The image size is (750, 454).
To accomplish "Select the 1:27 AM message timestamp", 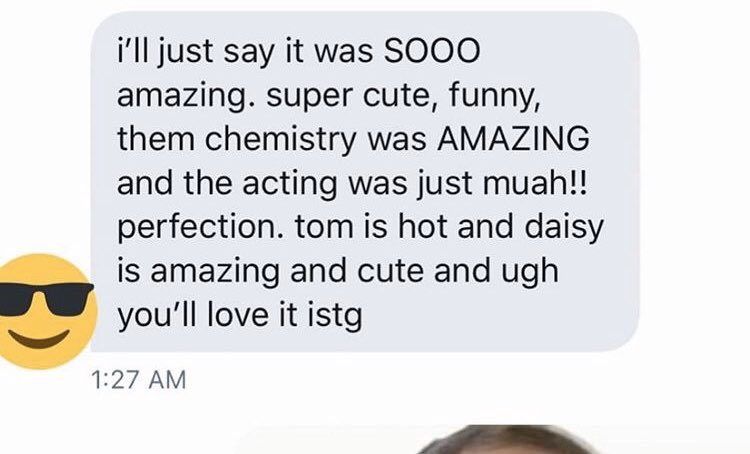I will (x=138, y=380).
